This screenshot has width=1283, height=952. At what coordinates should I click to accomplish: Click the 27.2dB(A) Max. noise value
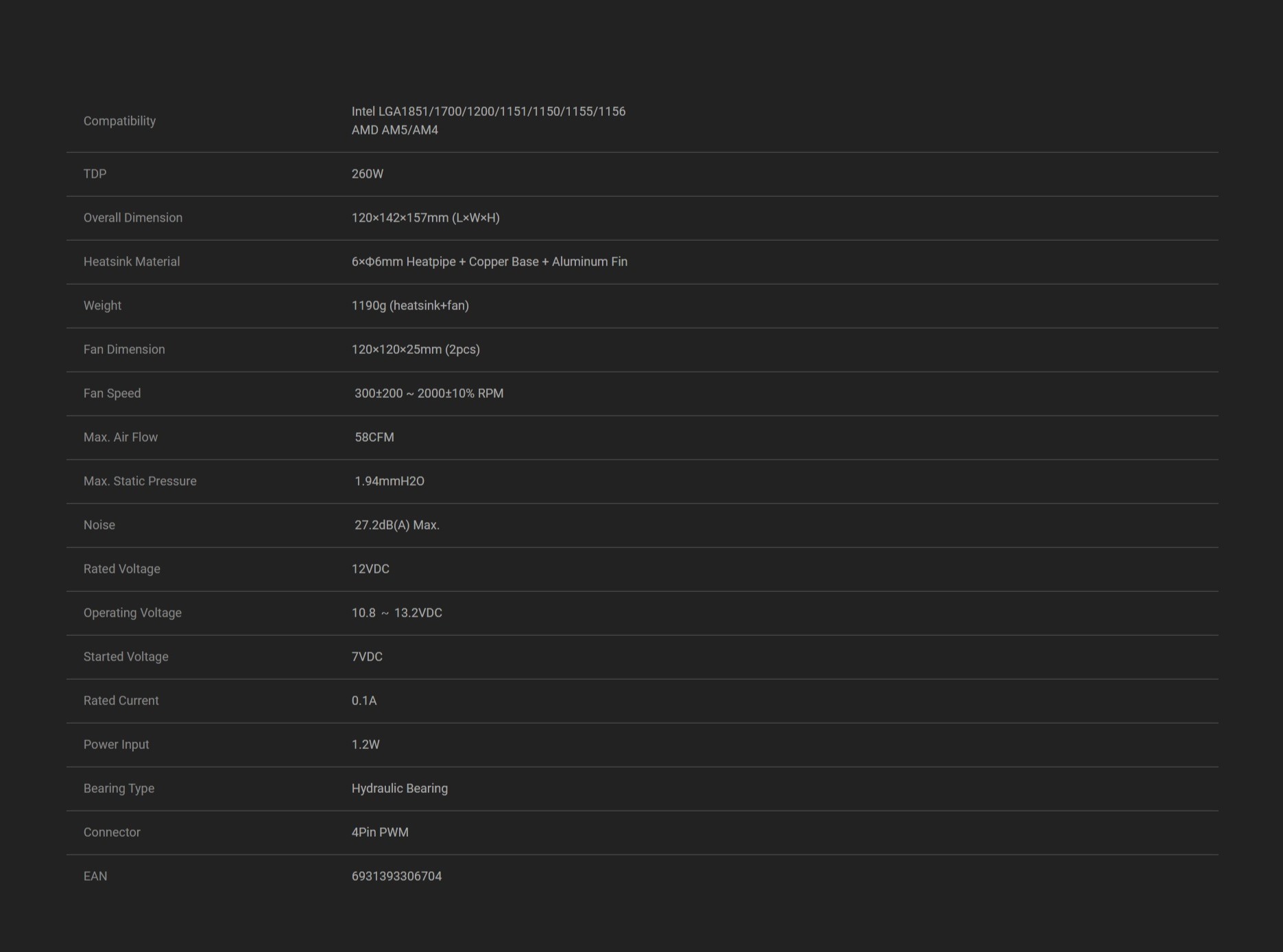[x=396, y=525]
